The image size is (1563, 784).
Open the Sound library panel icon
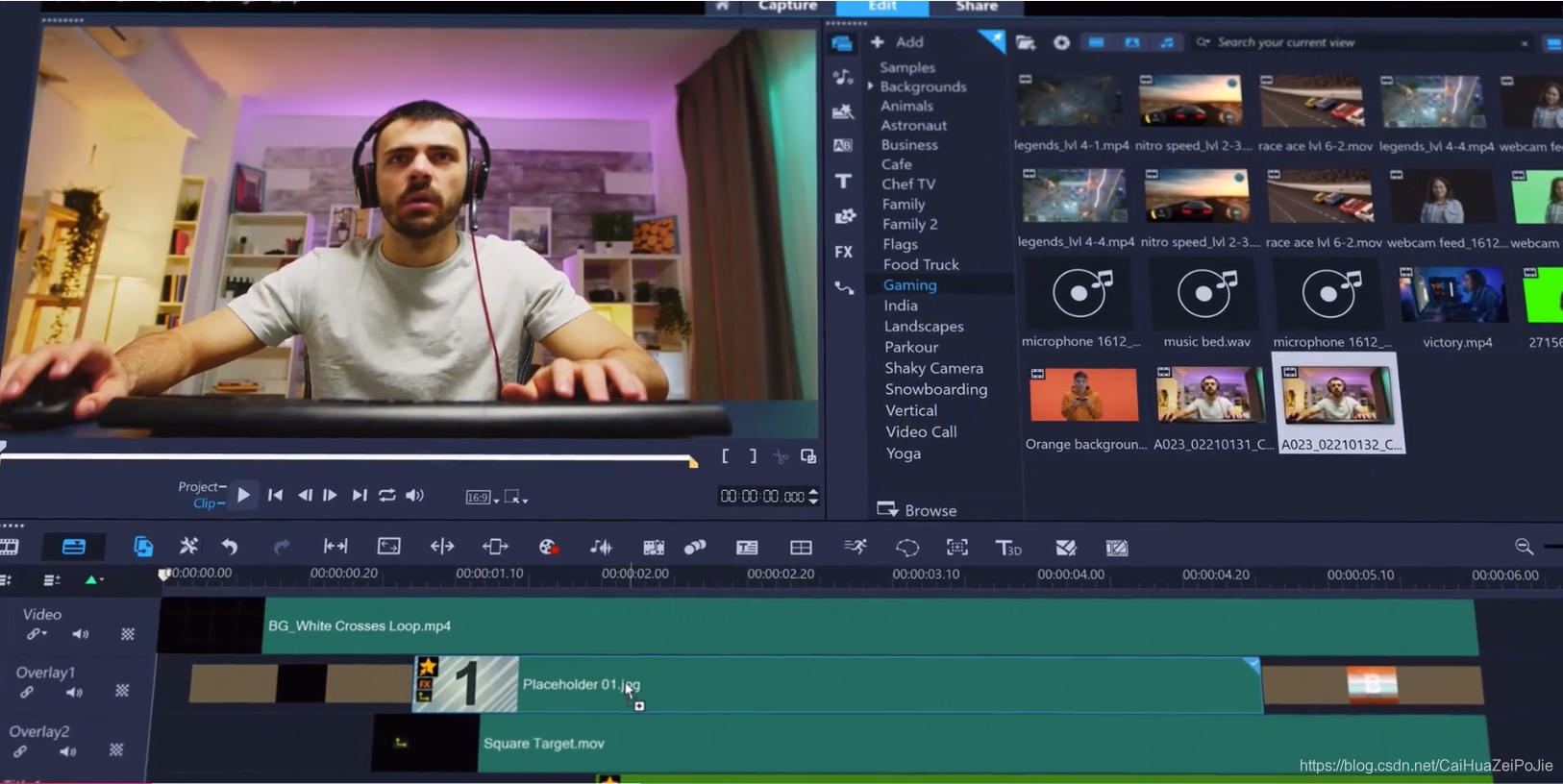(843, 77)
